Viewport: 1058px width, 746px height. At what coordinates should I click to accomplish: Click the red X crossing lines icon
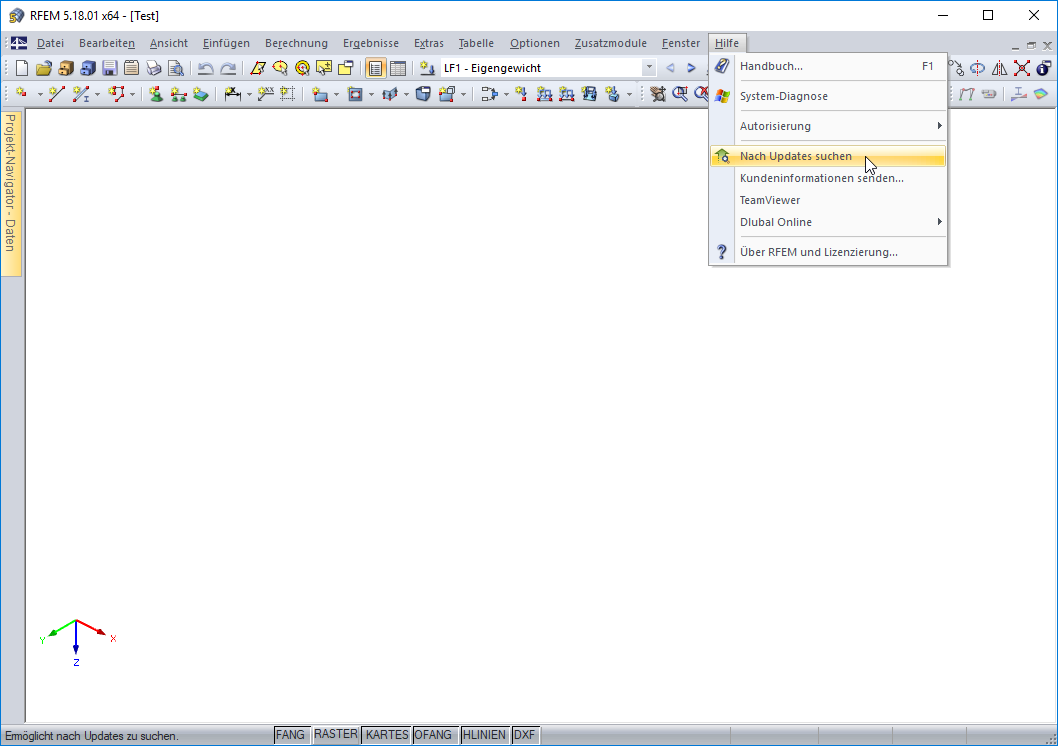coord(1022,68)
